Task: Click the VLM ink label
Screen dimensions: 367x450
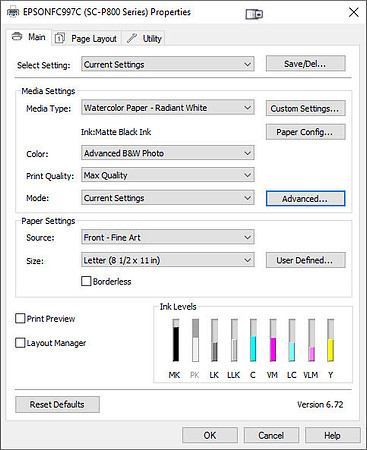Action: [310, 375]
